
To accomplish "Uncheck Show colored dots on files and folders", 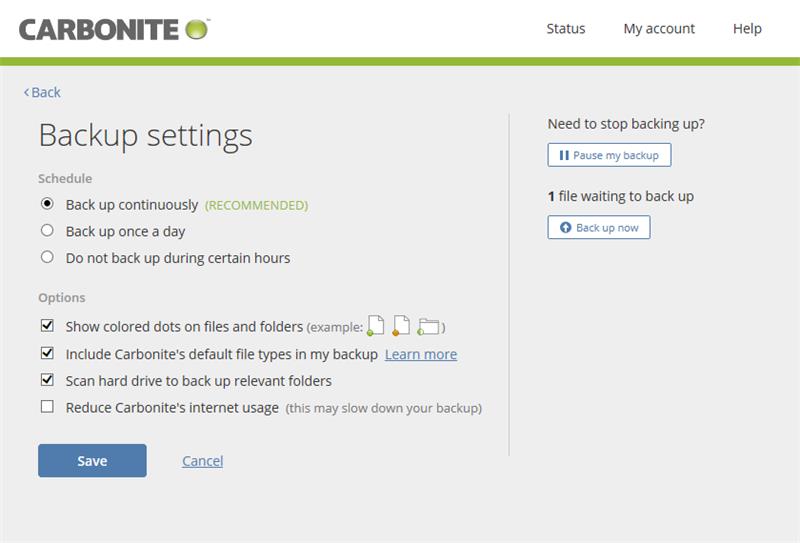I will click(47, 325).
